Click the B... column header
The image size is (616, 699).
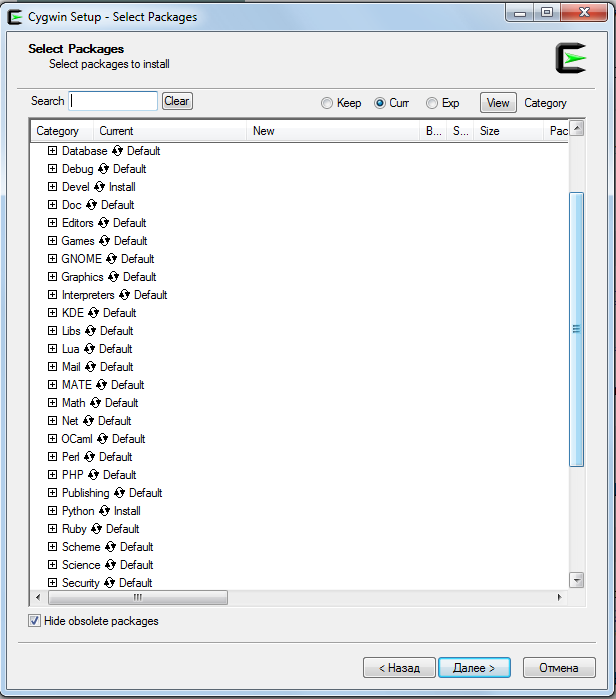click(433, 131)
